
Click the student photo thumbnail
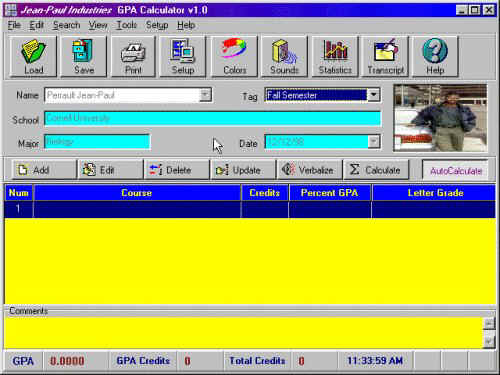pos(440,118)
